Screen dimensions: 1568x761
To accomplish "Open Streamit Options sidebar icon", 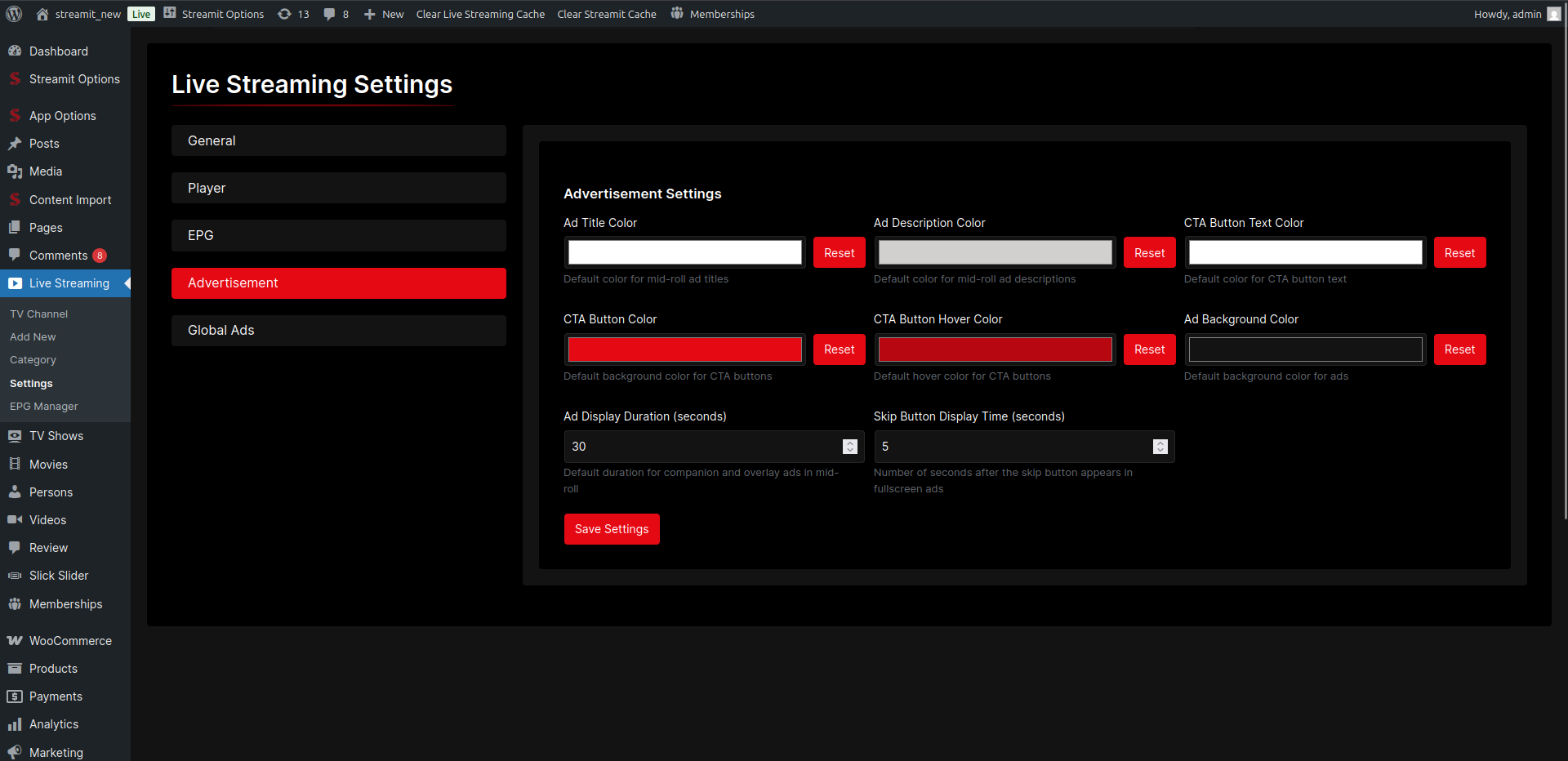I will (x=15, y=79).
